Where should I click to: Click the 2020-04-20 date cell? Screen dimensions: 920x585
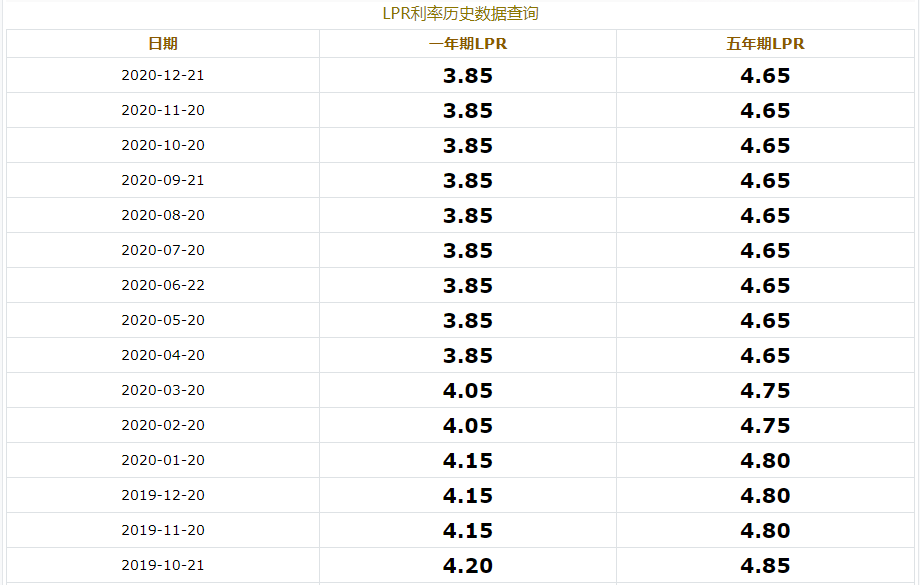(x=163, y=355)
